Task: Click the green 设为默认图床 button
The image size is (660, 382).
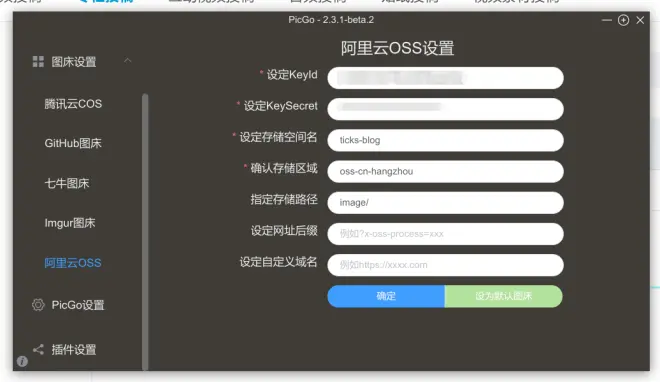Action: pos(503,296)
